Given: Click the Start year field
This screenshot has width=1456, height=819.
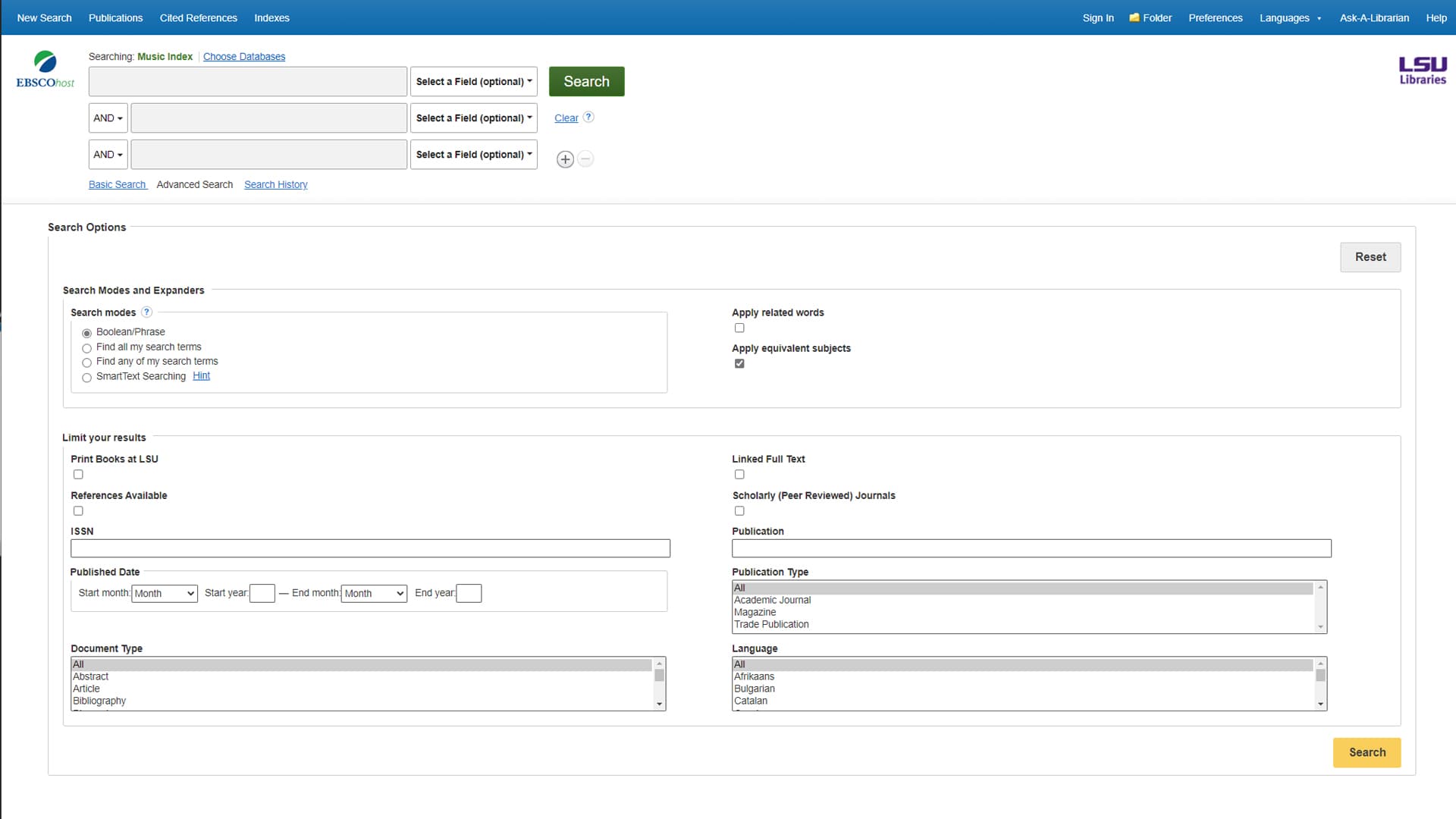Looking at the screenshot, I should pyautogui.click(x=262, y=593).
